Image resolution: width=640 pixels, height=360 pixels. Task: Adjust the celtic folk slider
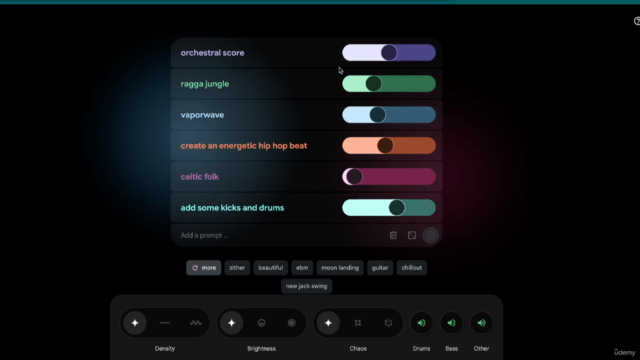click(389, 177)
